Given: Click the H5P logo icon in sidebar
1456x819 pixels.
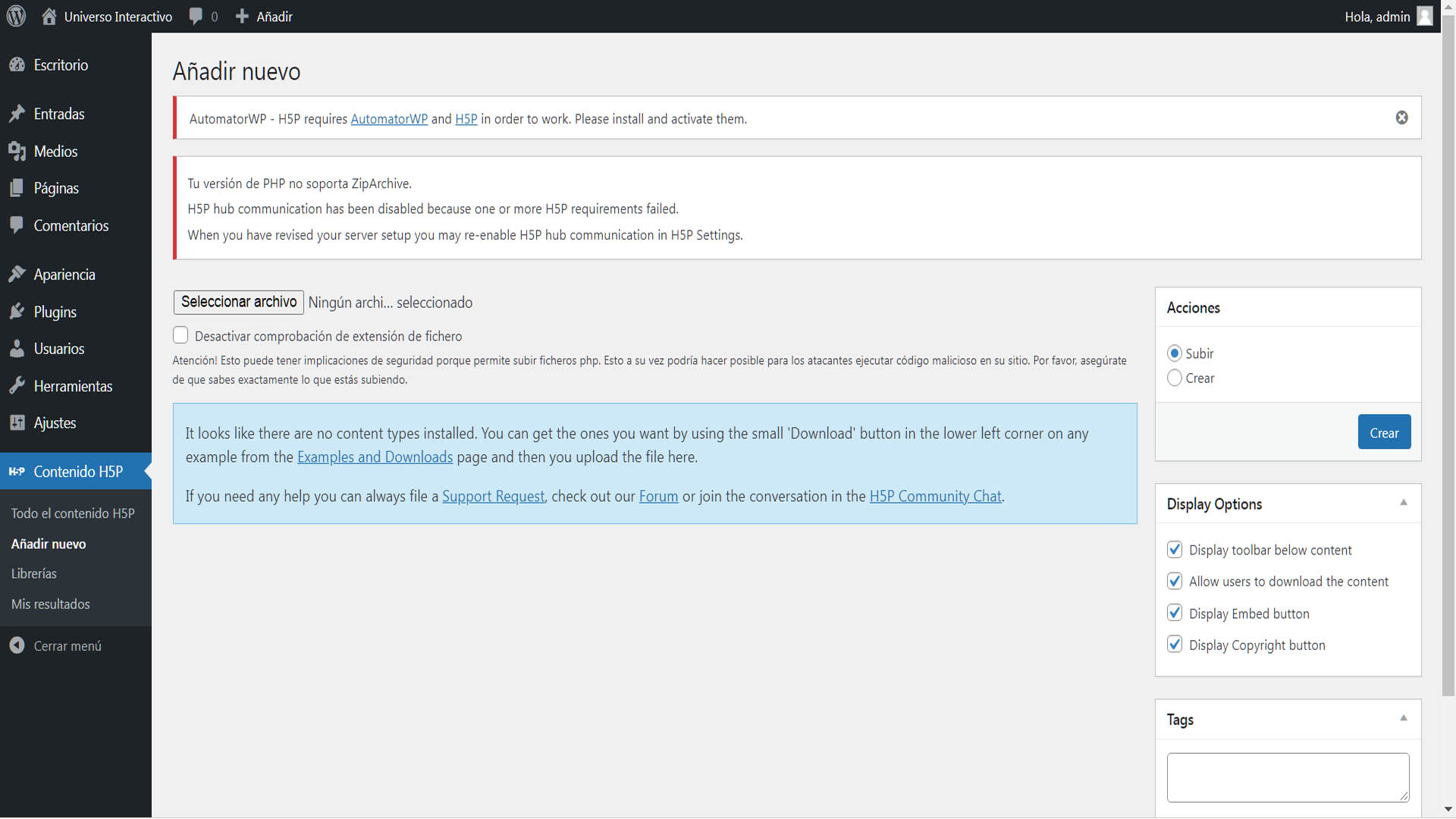Looking at the screenshot, I should [17, 472].
